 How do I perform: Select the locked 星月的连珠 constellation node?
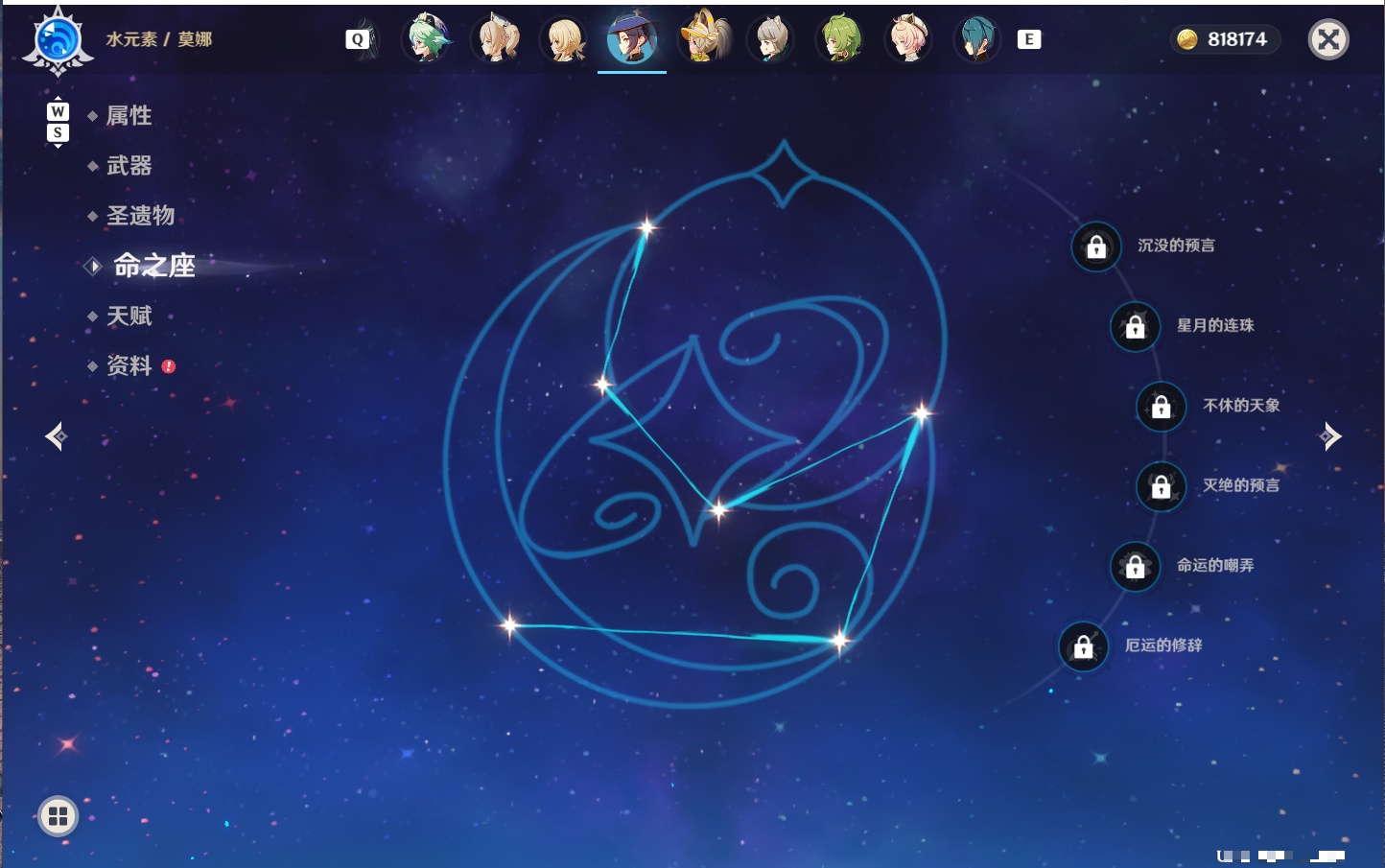point(1135,326)
